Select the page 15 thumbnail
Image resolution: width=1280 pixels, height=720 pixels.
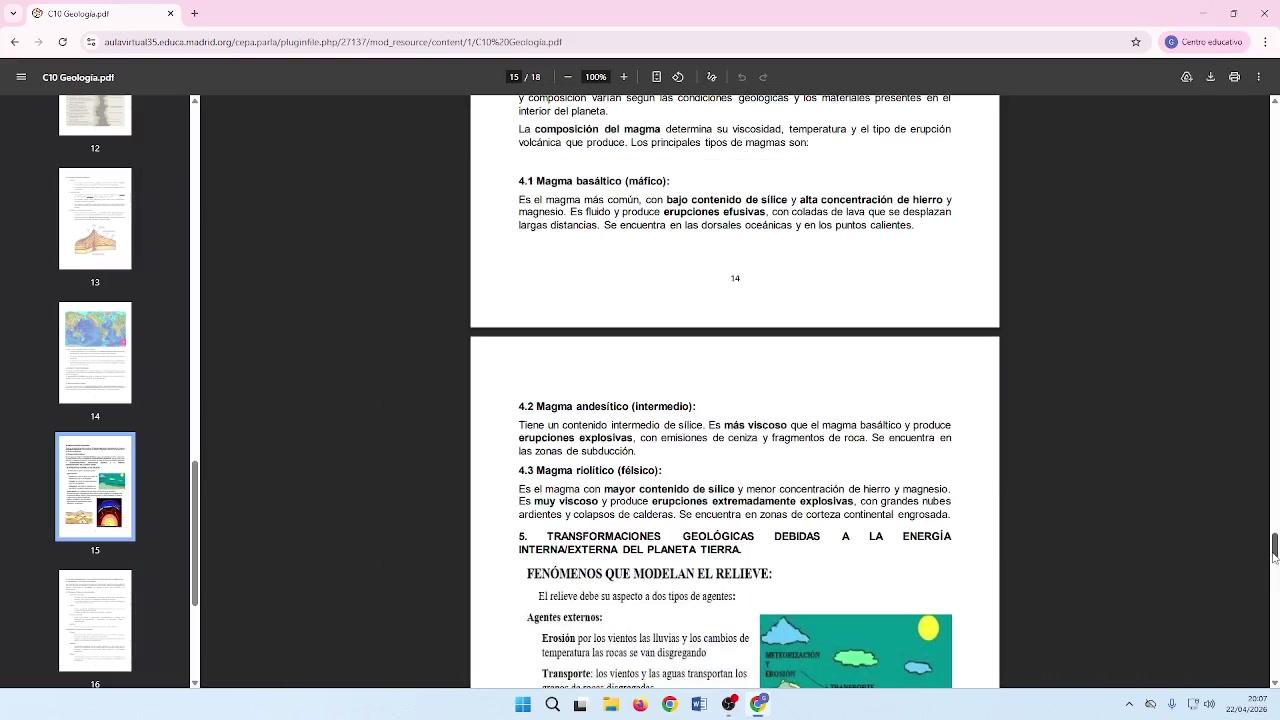pos(95,487)
